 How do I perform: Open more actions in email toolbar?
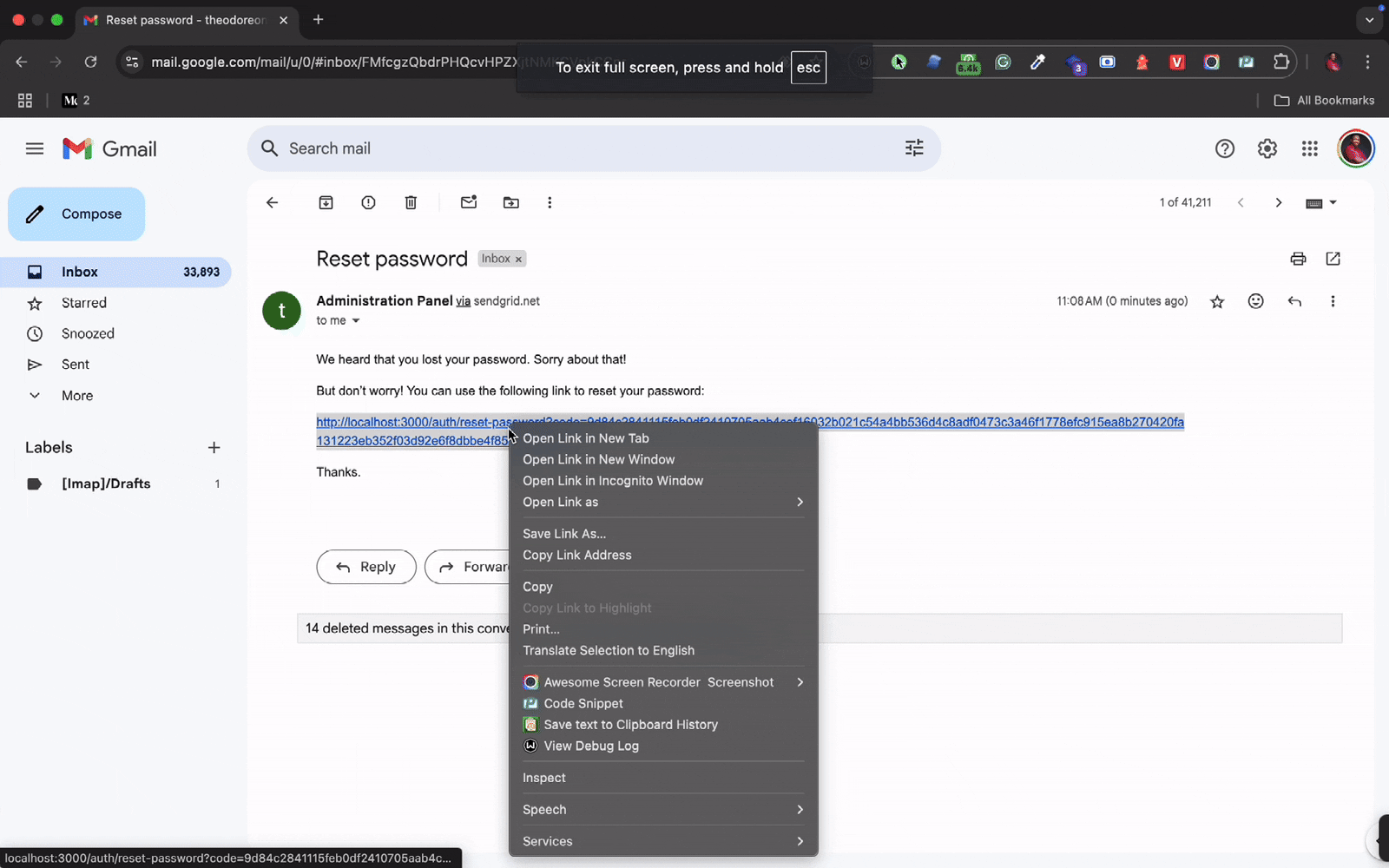point(550,202)
